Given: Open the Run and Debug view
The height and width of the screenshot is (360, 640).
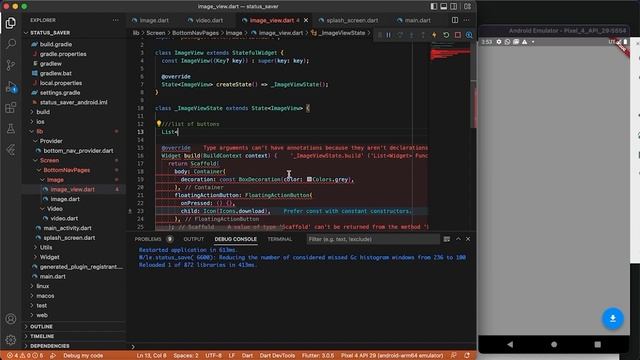Looking at the screenshot, I should pos(11,87).
